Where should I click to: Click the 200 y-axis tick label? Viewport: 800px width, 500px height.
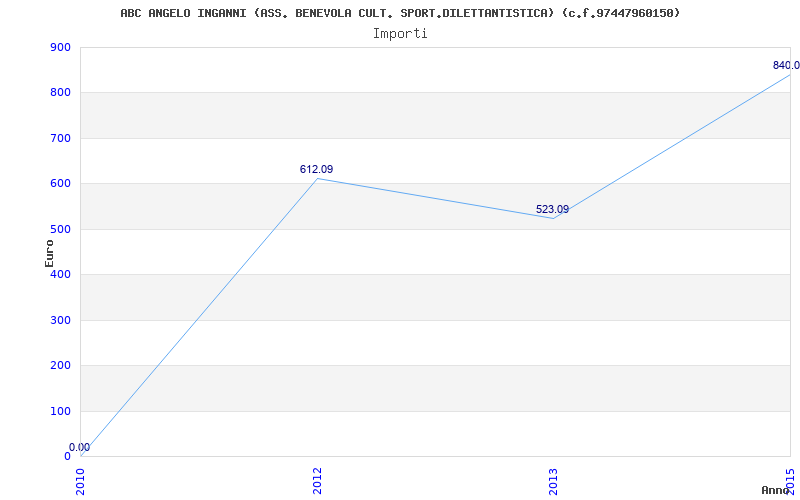tap(60, 366)
